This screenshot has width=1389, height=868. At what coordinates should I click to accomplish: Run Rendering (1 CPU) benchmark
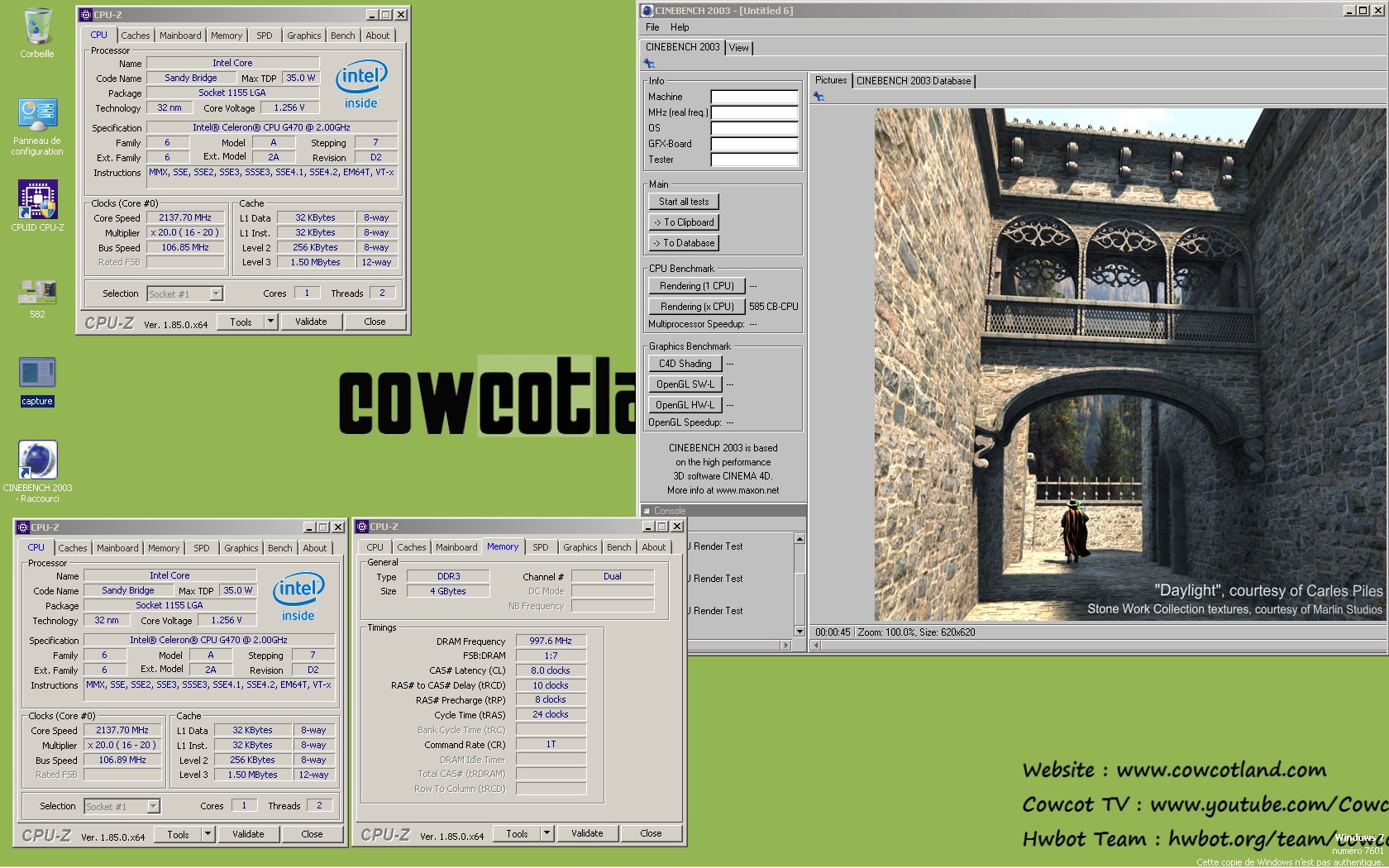pos(697,286)
